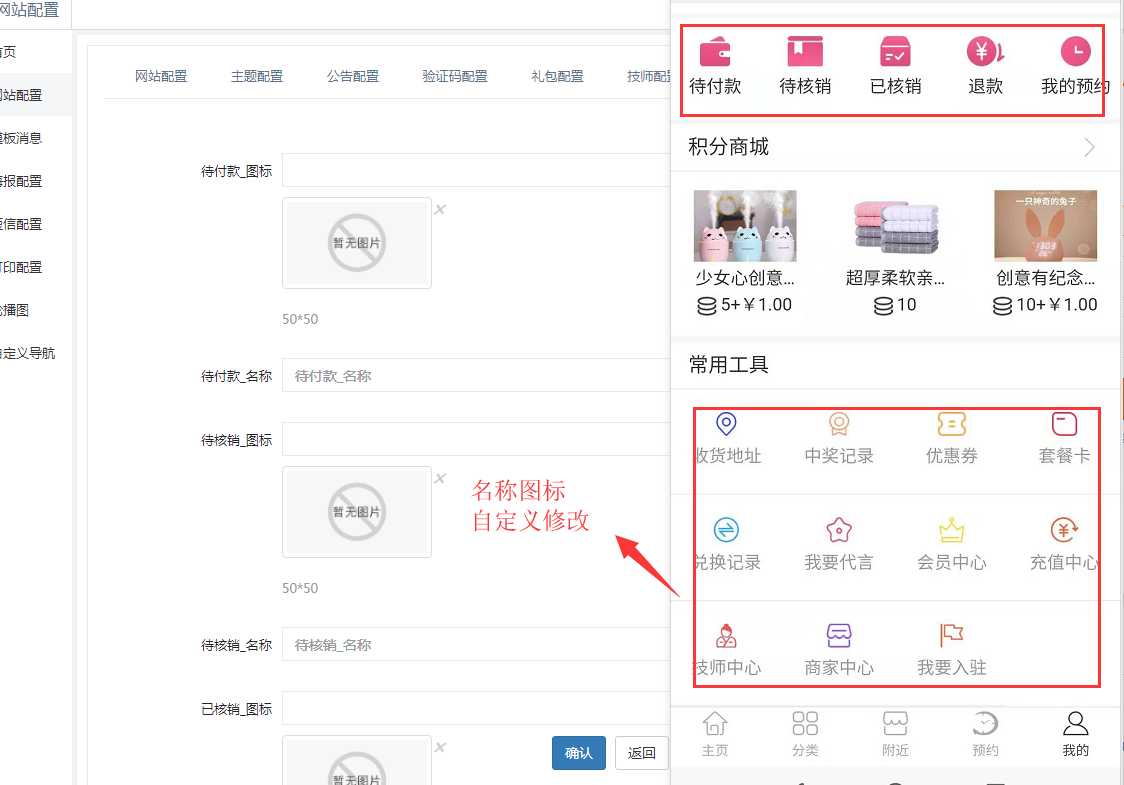The image size is (1124, 785).
Task: Switch to the 礼包配置 tab
Action: point(557,76)
